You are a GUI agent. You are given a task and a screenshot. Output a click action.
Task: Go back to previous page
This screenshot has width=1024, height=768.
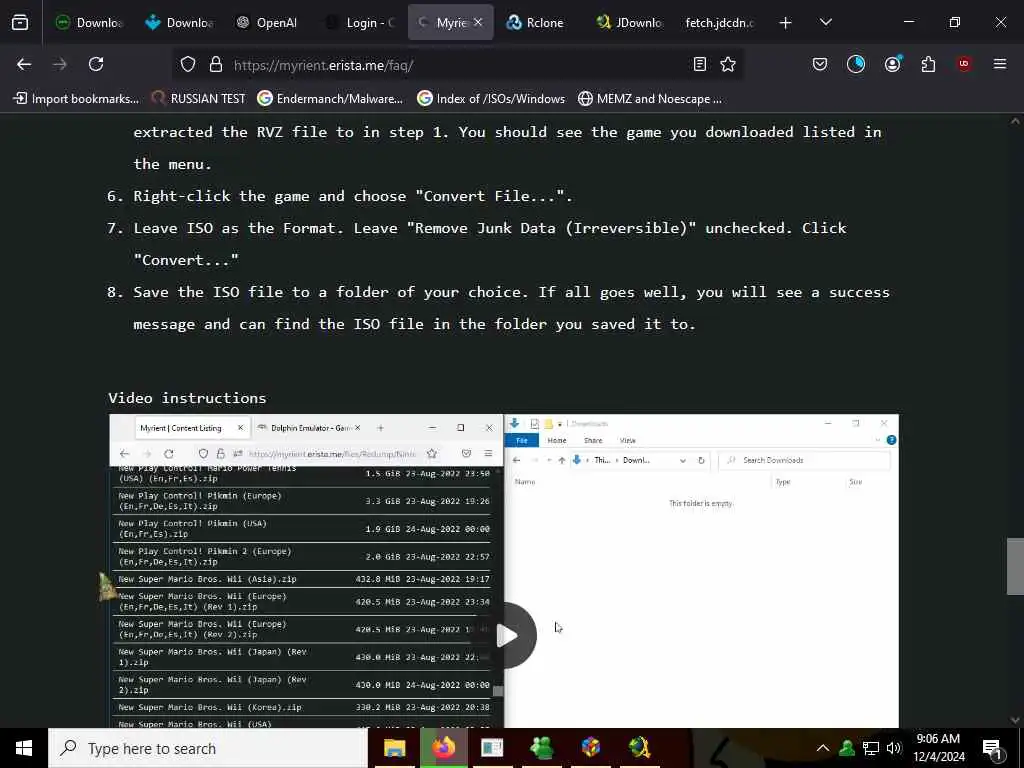(24, 64)
